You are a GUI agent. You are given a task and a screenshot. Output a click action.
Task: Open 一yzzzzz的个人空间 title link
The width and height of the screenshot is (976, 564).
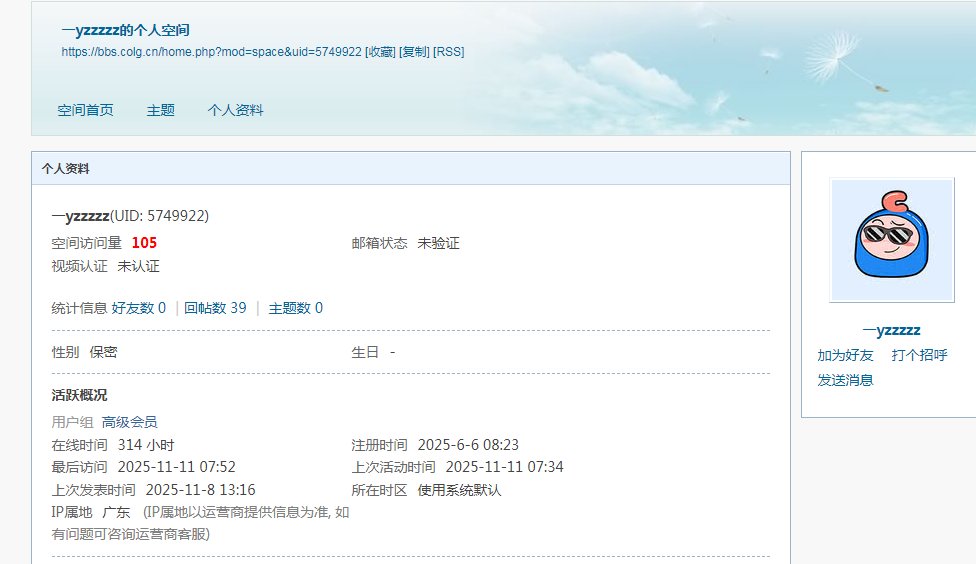pyautogui.click(x=125, y=30)
